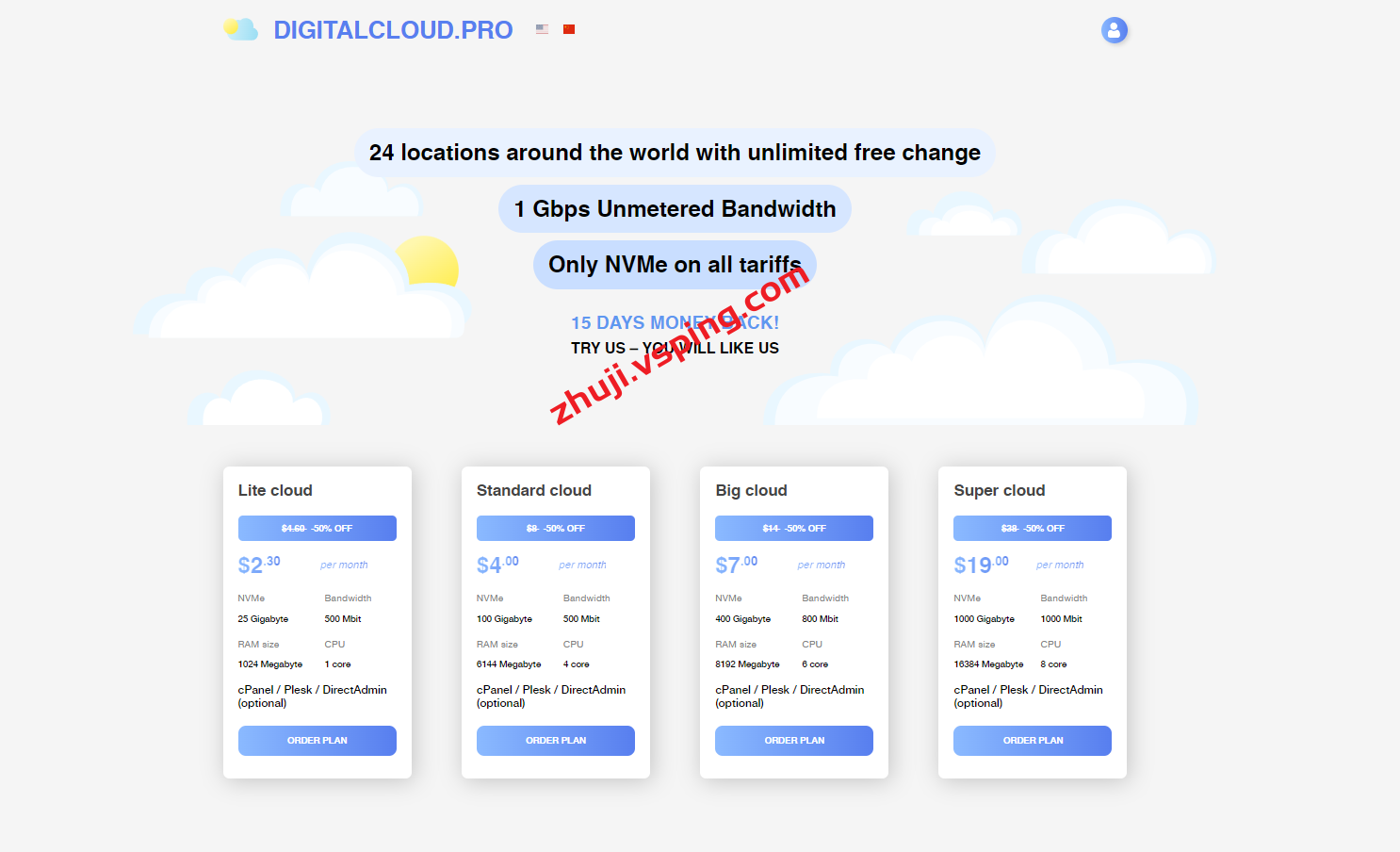This screenshot has height=852, width=1400.
Task: Click the 1 Gbps Unmetered Bandwidth badge
Action: (675, 209)
